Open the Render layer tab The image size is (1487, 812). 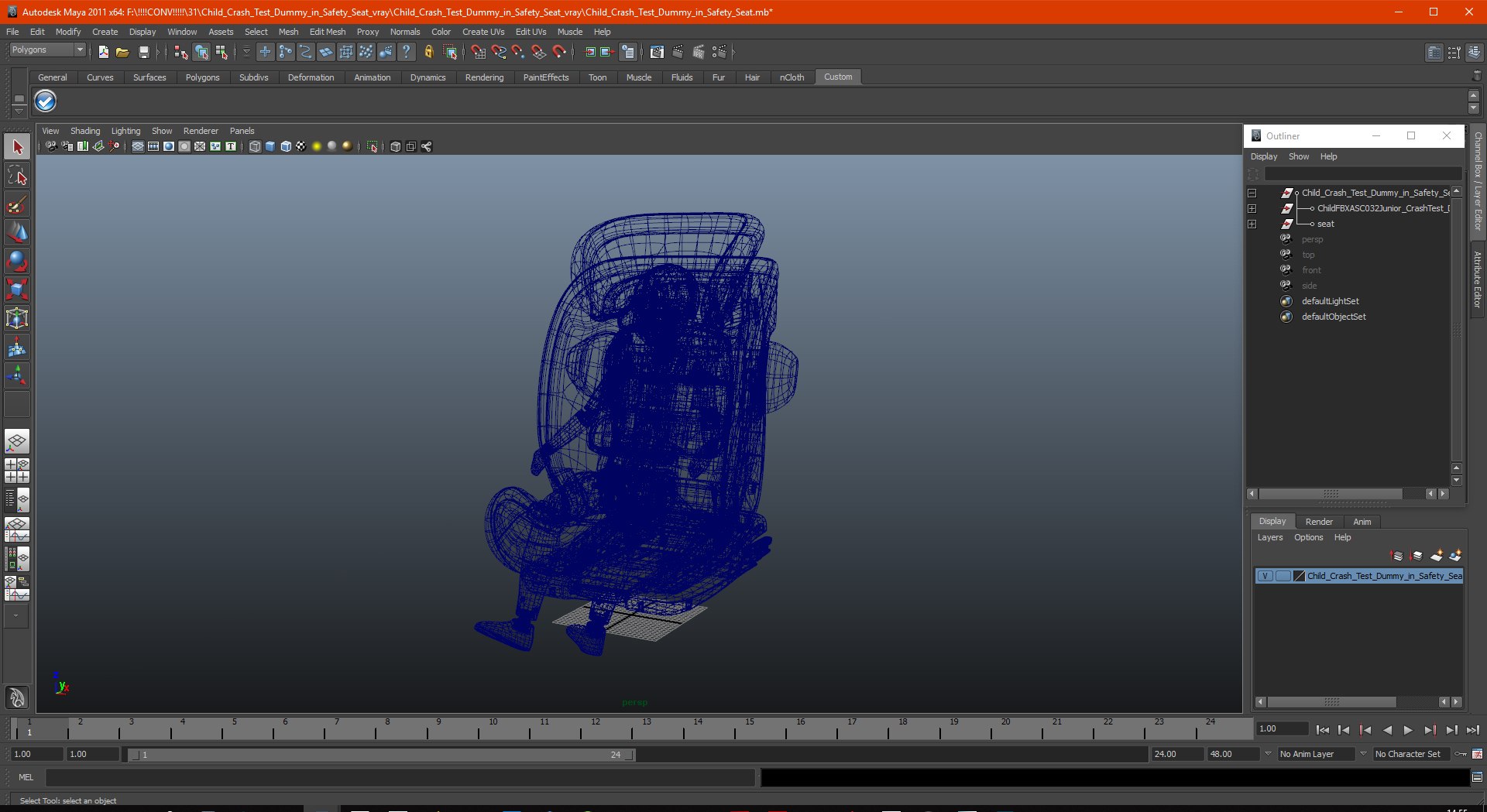coord(1319,522)
